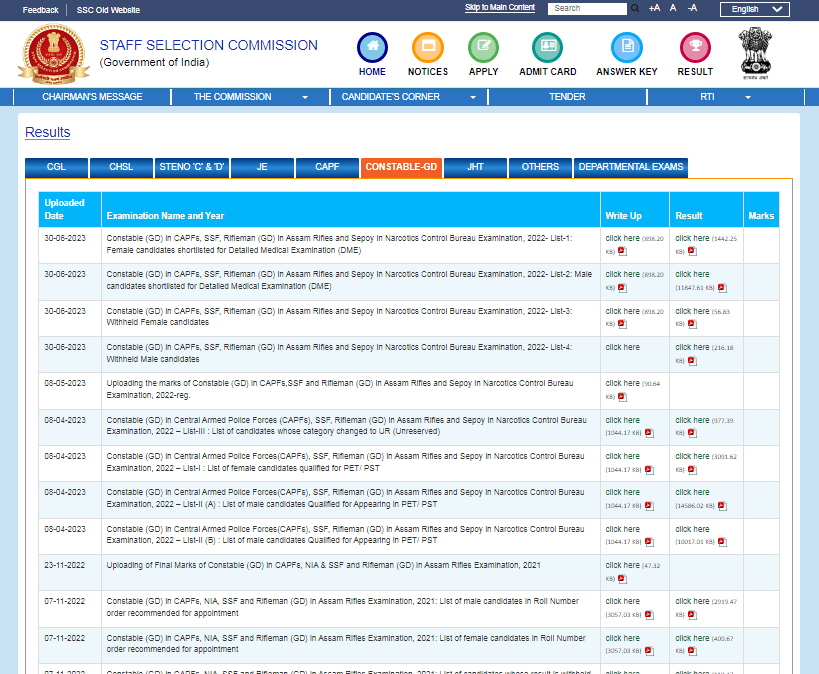This screenshot has width=819, height=674.
Task: Open the RESULT icon
Action: [x=694, y=46]
